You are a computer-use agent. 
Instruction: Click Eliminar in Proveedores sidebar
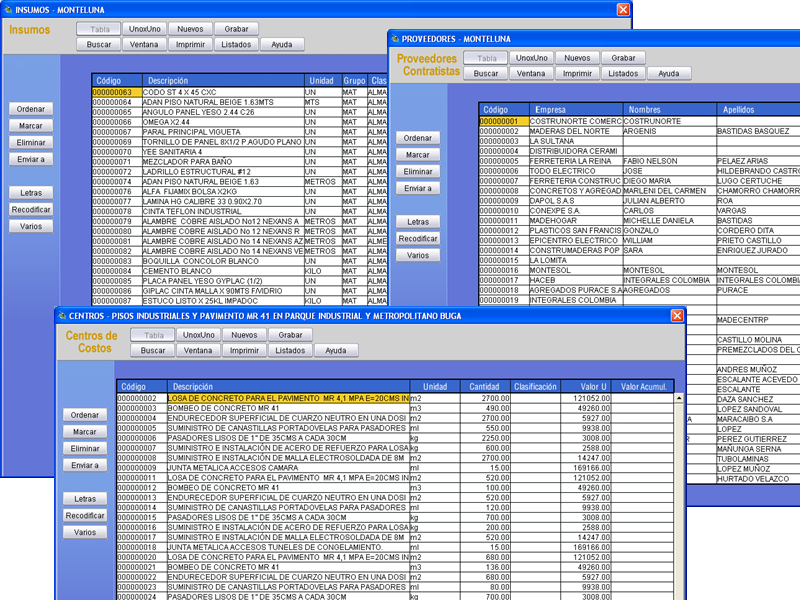(418, 172)
